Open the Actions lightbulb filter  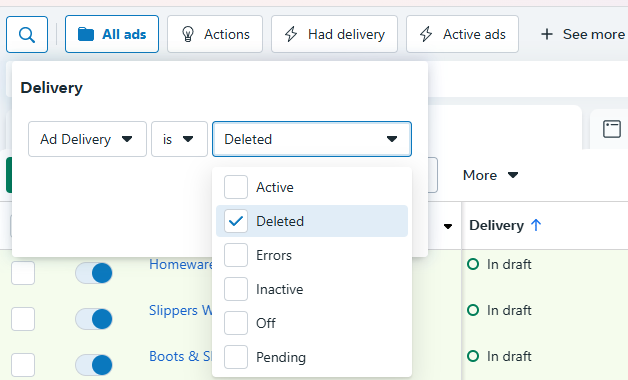pos(215,34)
